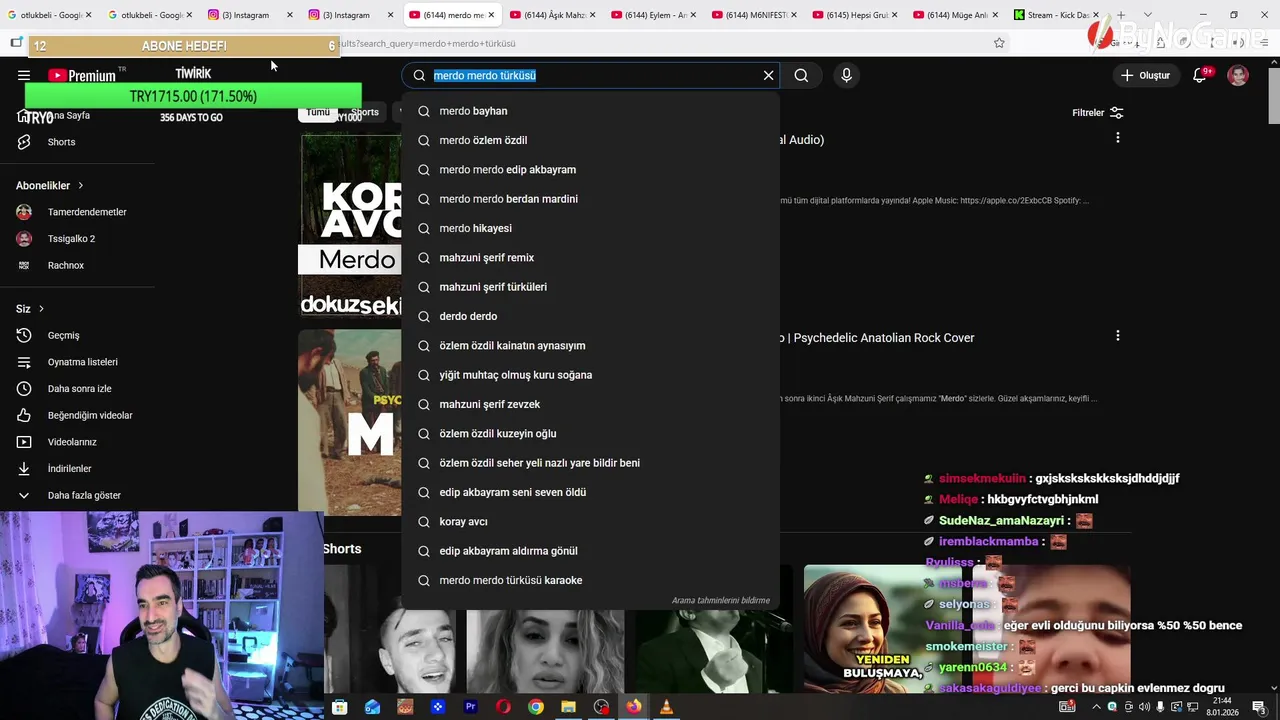
Task: Pick suggestion 'özlem özdil kuzeyin oğlu'
Action: pos(590,434)
